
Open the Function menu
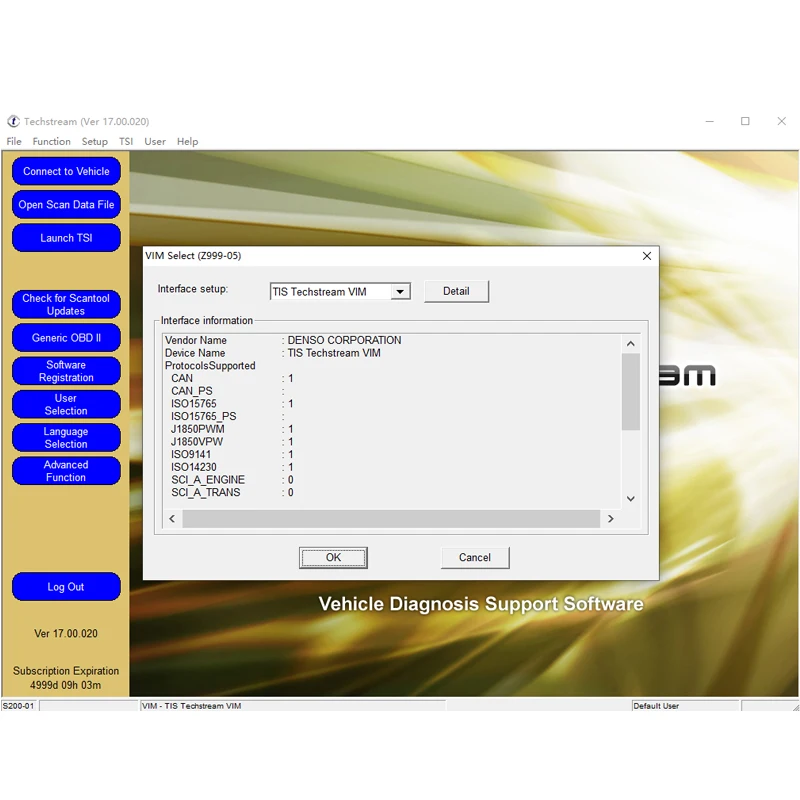(x=52, y=141)
